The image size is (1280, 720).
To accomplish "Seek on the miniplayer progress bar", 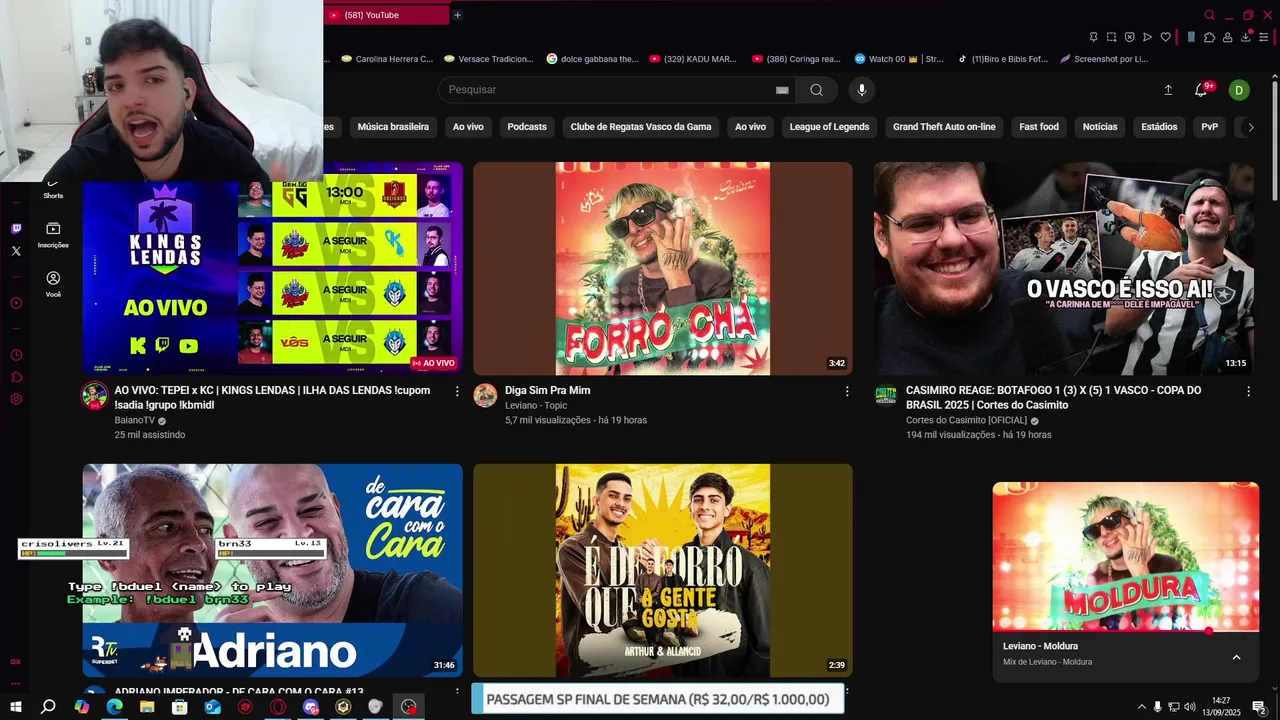I will point(1126,631).
